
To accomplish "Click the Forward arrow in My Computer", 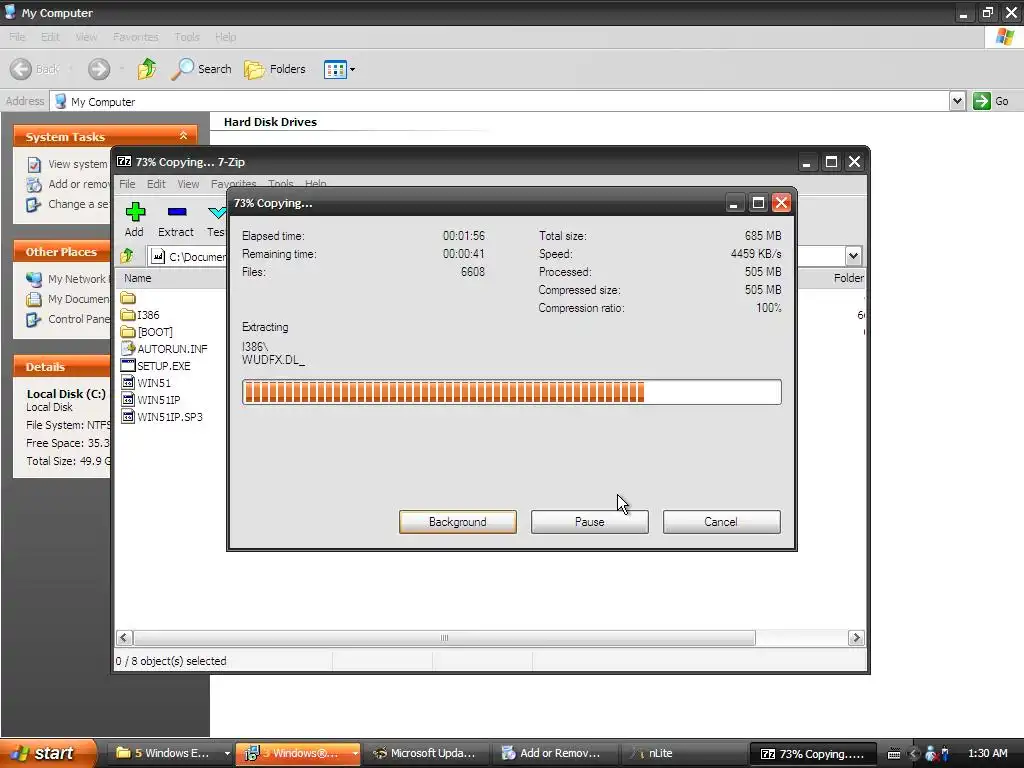I will [99, 69].
